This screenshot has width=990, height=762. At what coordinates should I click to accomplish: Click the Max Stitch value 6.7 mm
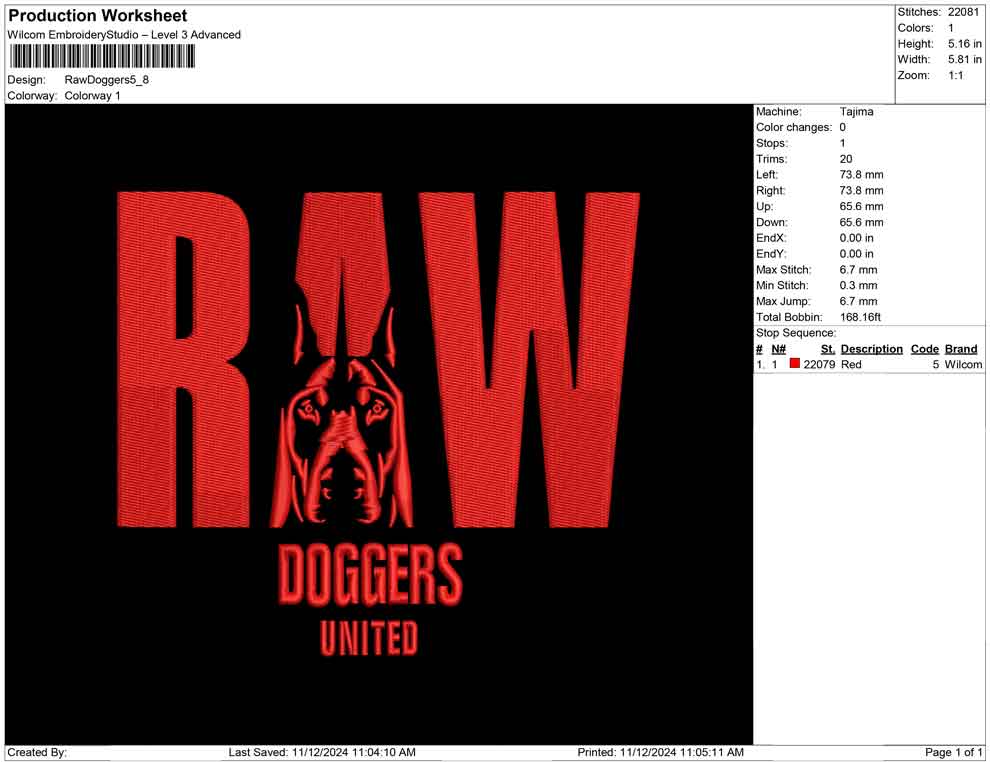[x=858, y=270]
